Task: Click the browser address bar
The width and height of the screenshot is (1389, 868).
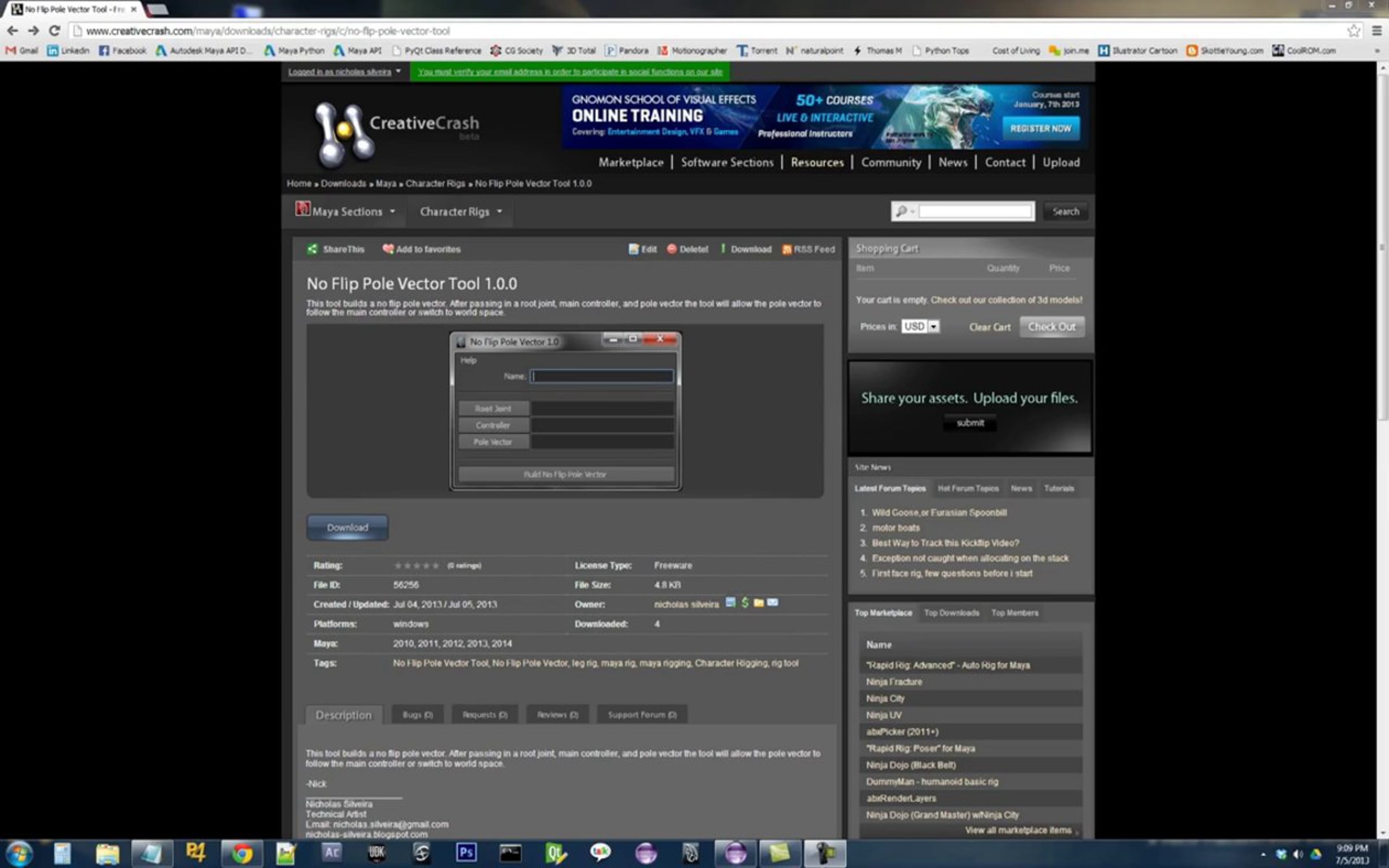Action: click(x=706, y=31)
